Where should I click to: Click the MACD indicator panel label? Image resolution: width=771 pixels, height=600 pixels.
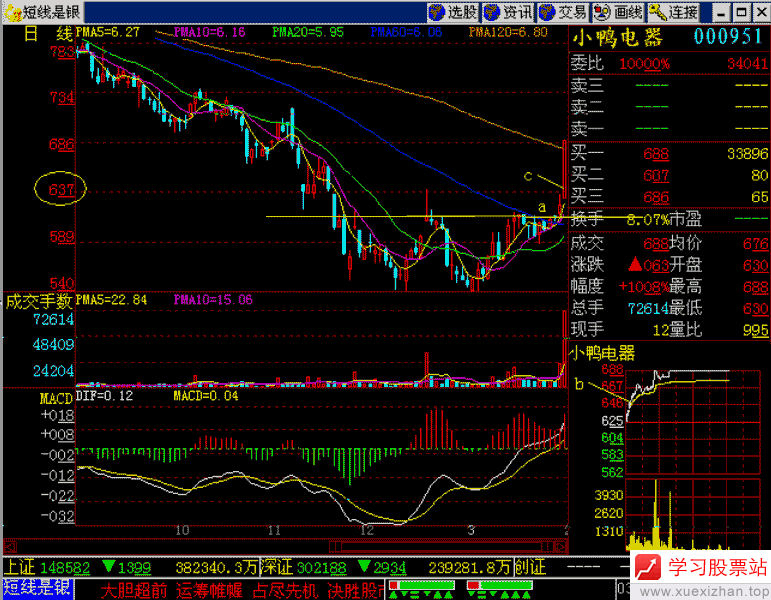[x=57, y=398]
